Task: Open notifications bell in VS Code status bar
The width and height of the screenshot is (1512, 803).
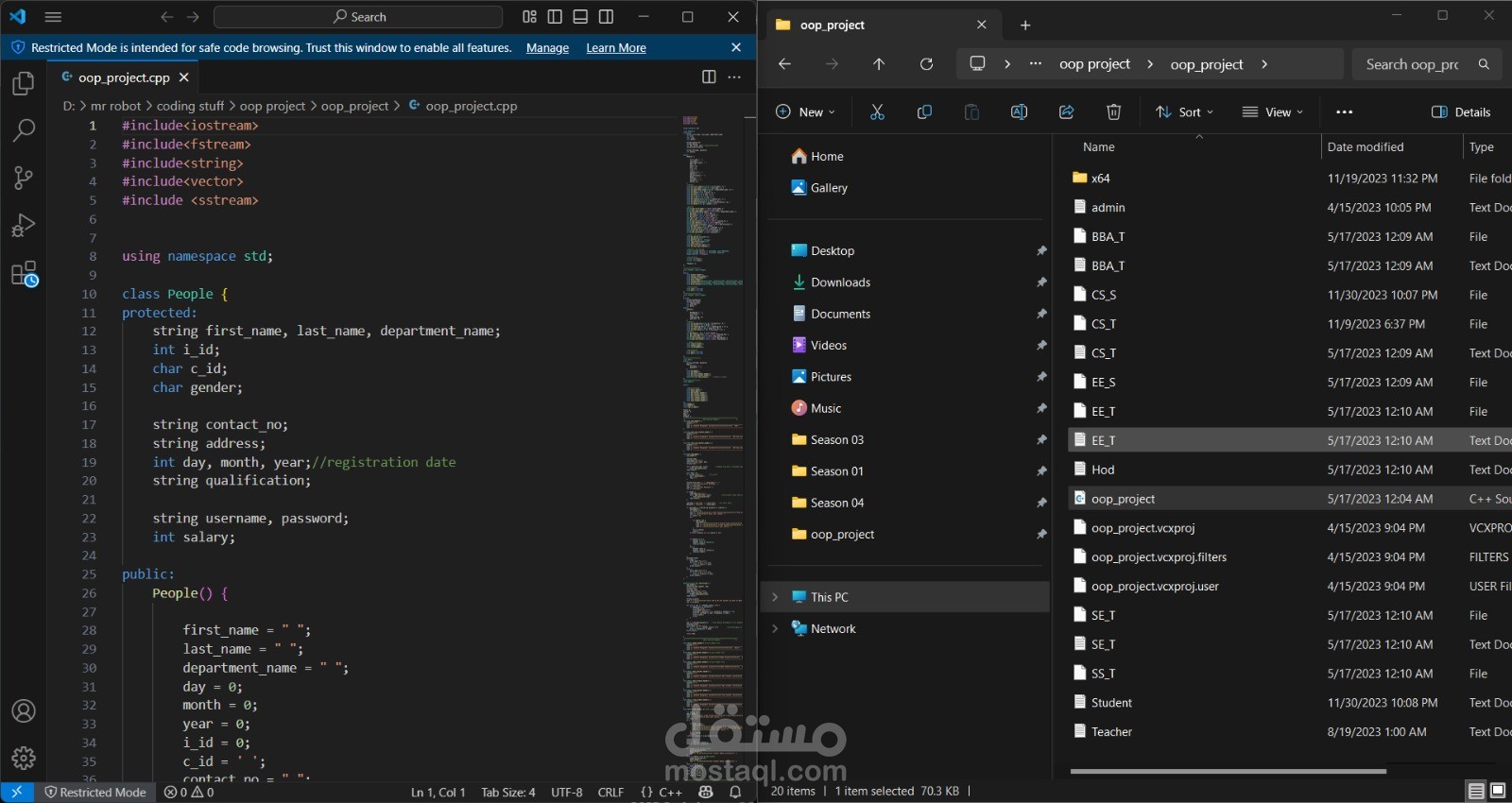Action: pyautogui.click(x=735, y=793)
